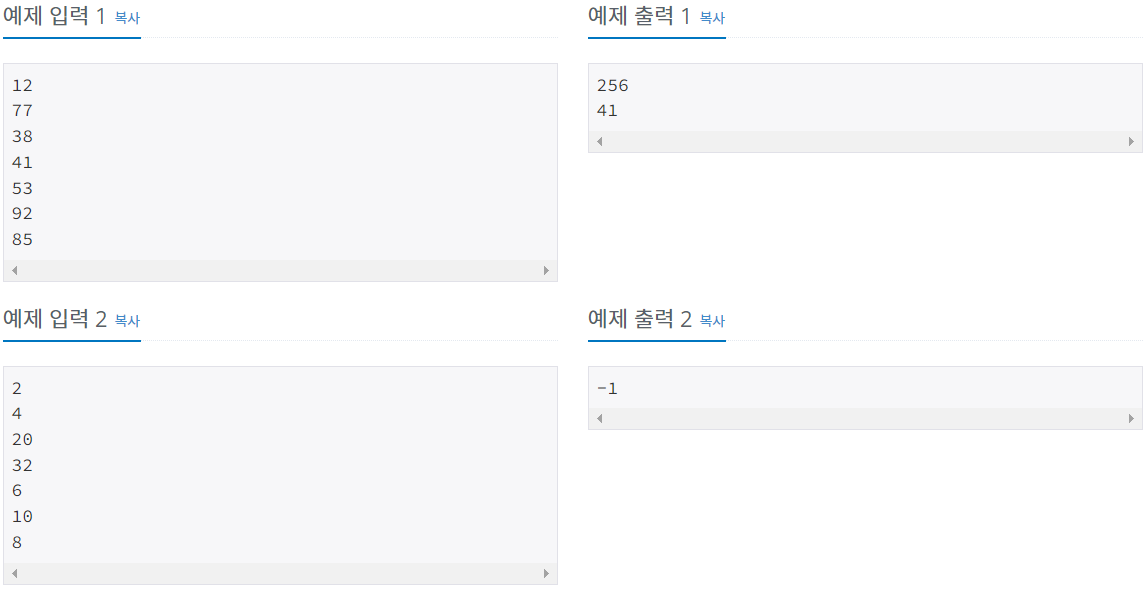Click the 복사 link for 예제 출력 1

[710, 17]
